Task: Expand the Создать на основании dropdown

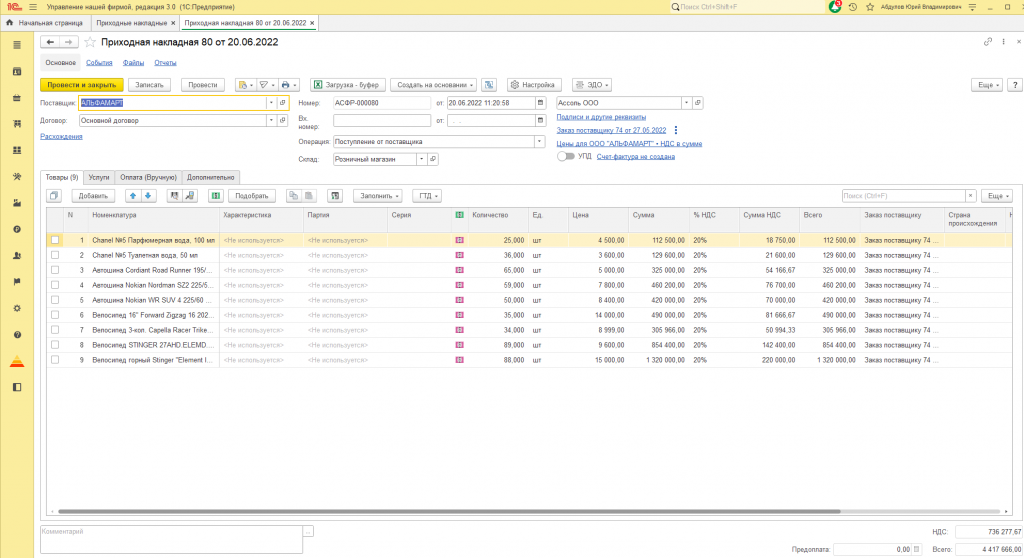Action: [432, 85]
